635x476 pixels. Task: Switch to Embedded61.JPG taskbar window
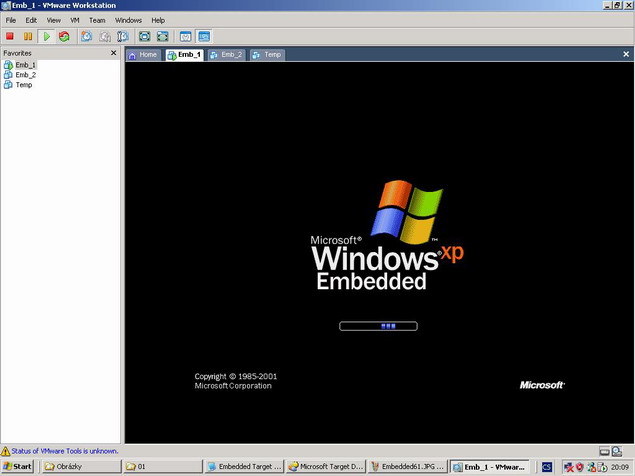(408, 467)
